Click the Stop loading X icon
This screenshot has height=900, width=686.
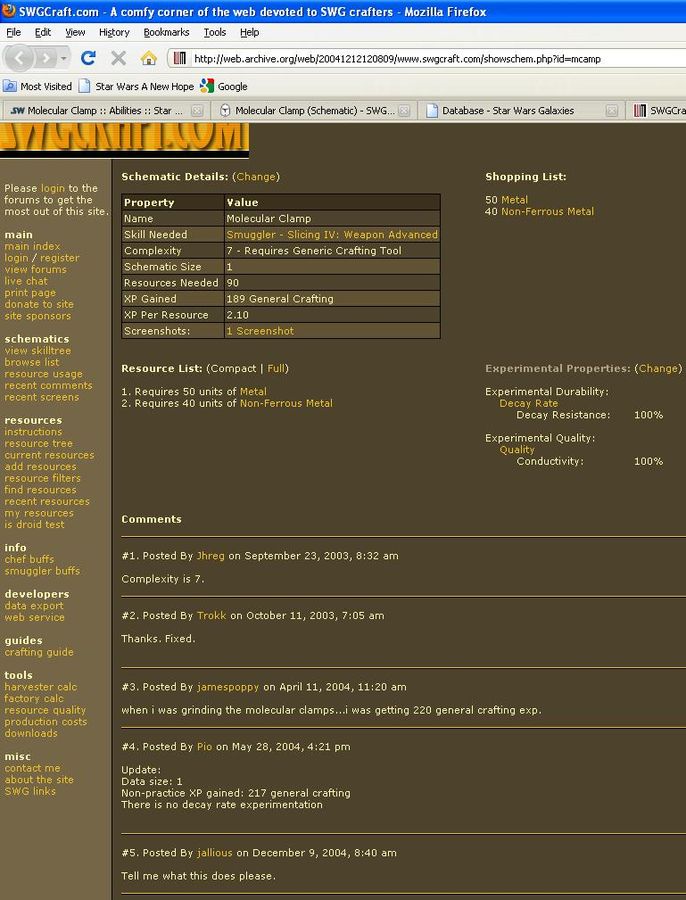click(x=118, y=58)
